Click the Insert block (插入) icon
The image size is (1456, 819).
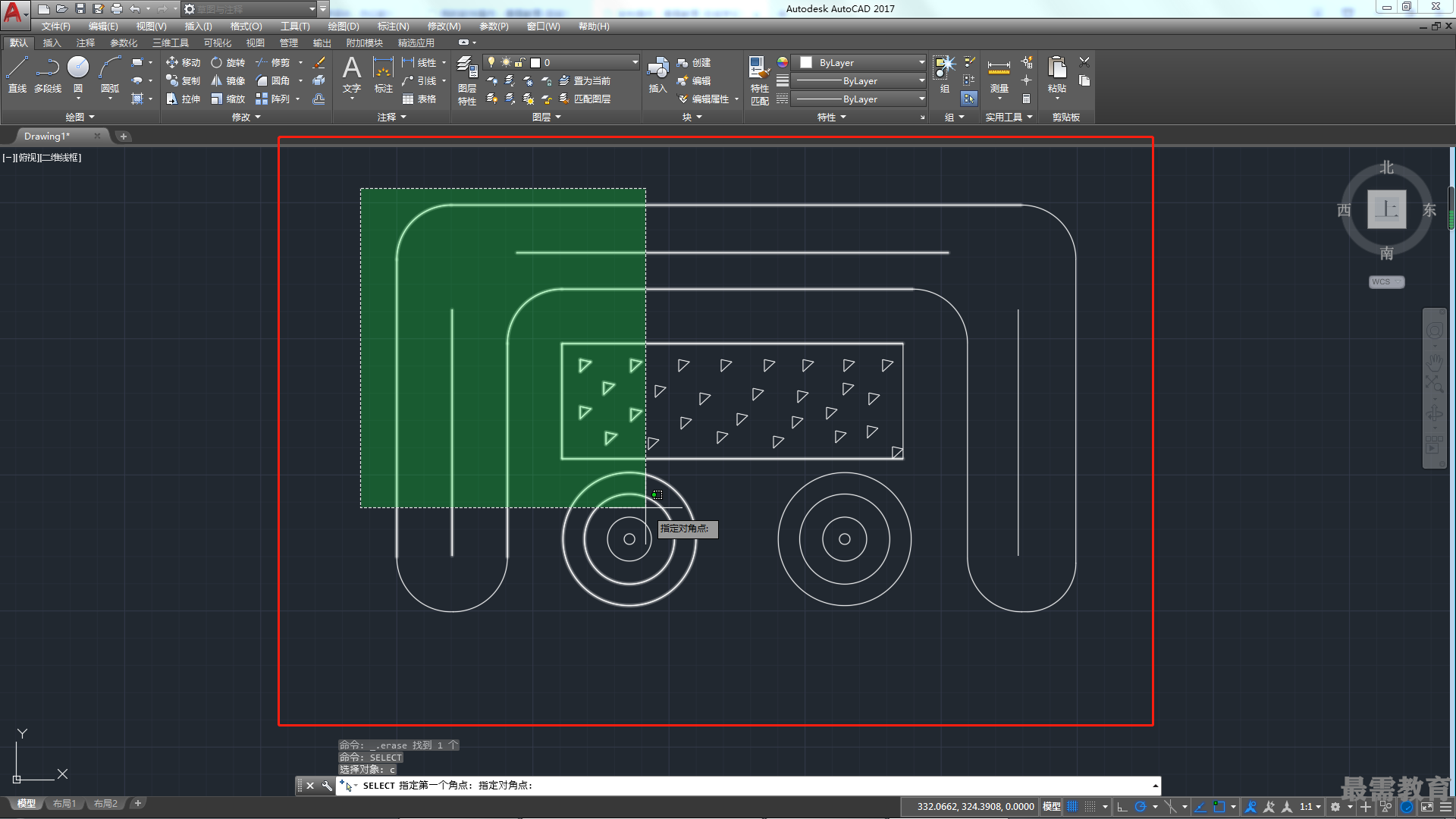click(x=657, y=74)
